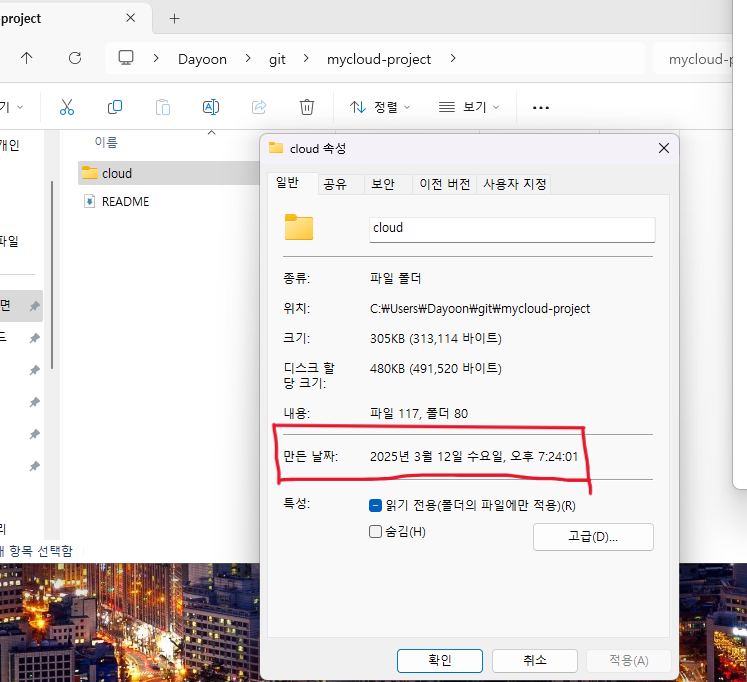Screen dimensions: 747x682
Task: Open the view (보기) dropdown
Action: click(x=469, y=107)
